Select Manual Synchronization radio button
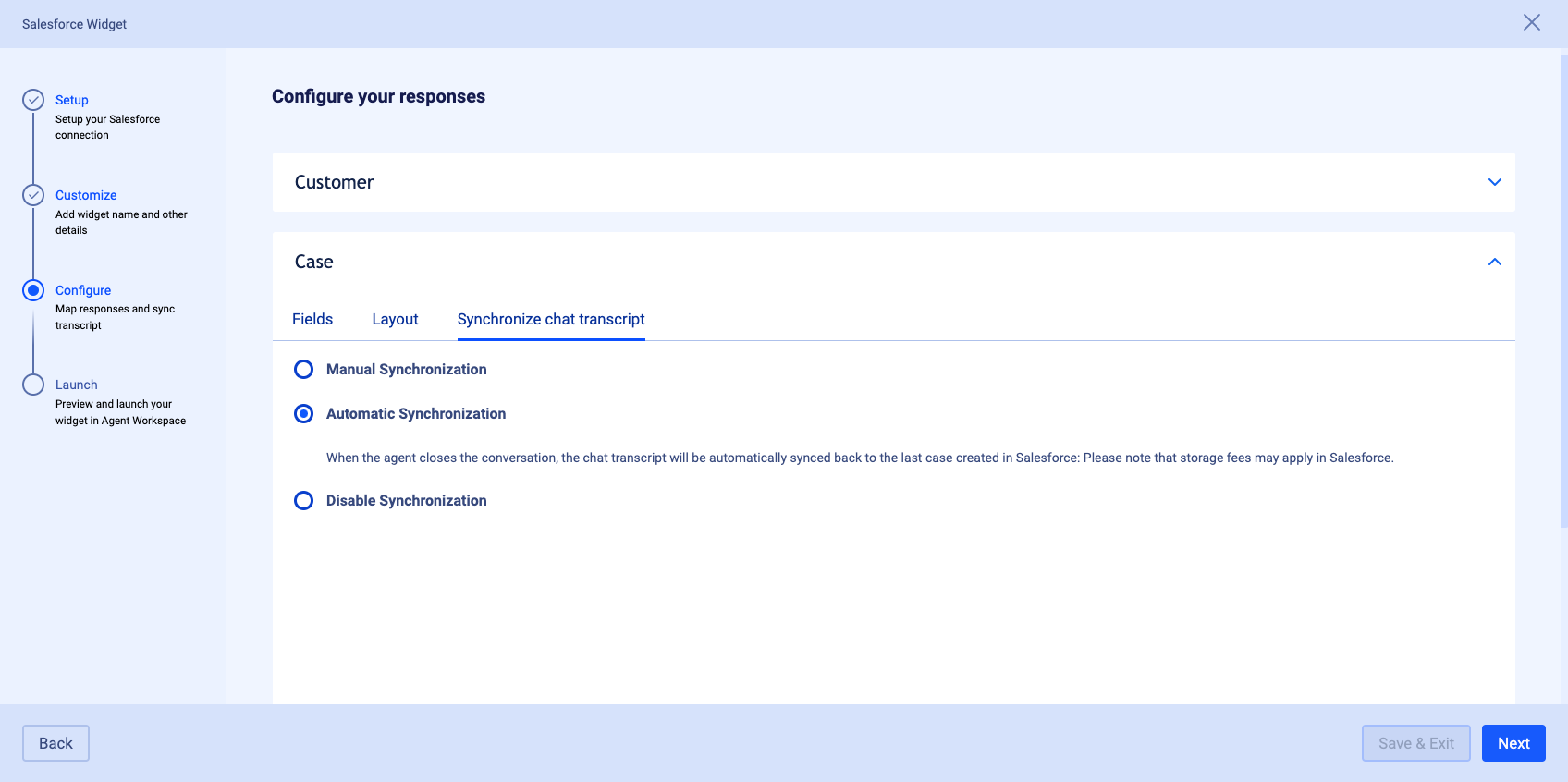Screen dimensions: 1568x782 (303, 370)
